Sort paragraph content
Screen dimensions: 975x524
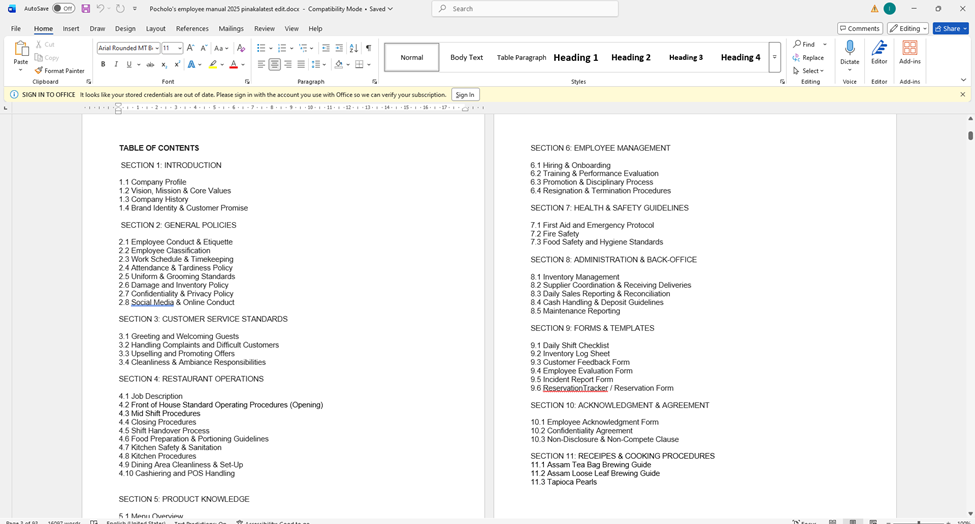(354, 48)
